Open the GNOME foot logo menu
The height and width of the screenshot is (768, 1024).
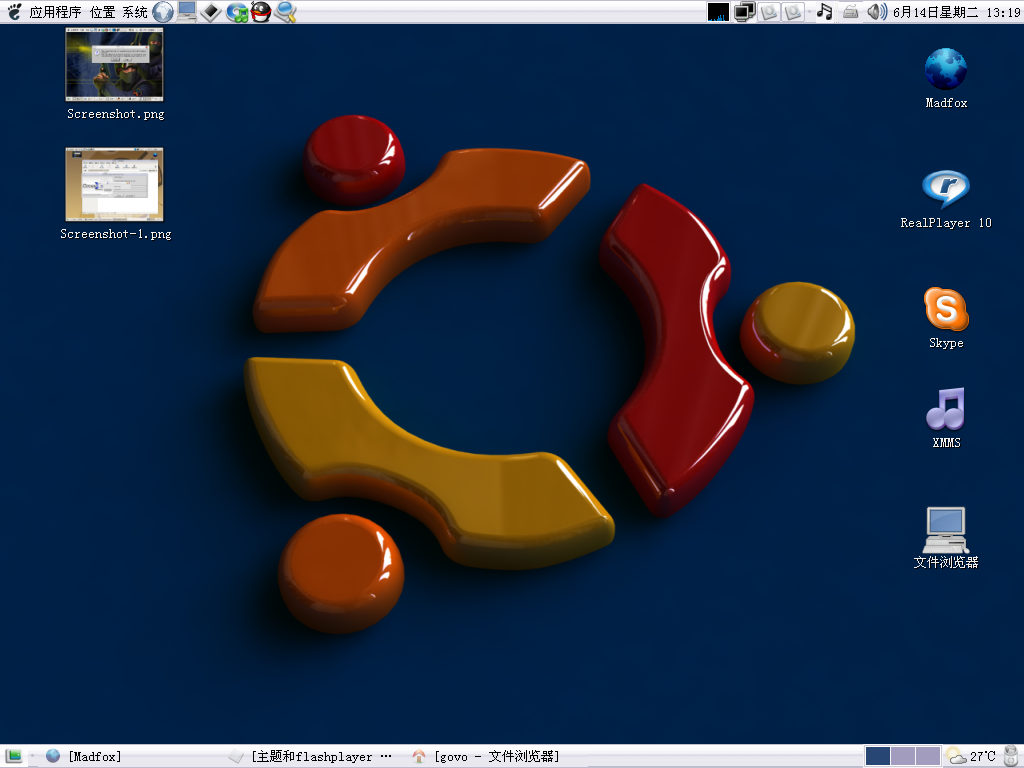point(14,12)
